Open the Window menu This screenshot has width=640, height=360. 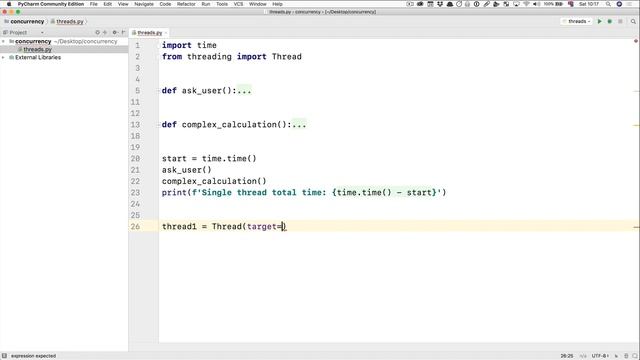[x=258, y=4]
